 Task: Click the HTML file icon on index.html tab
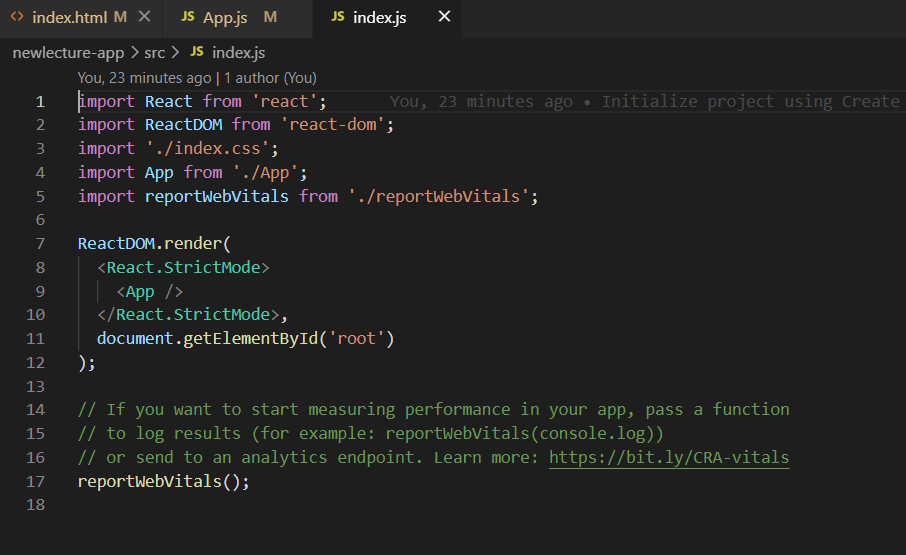(x=17, y=17)
